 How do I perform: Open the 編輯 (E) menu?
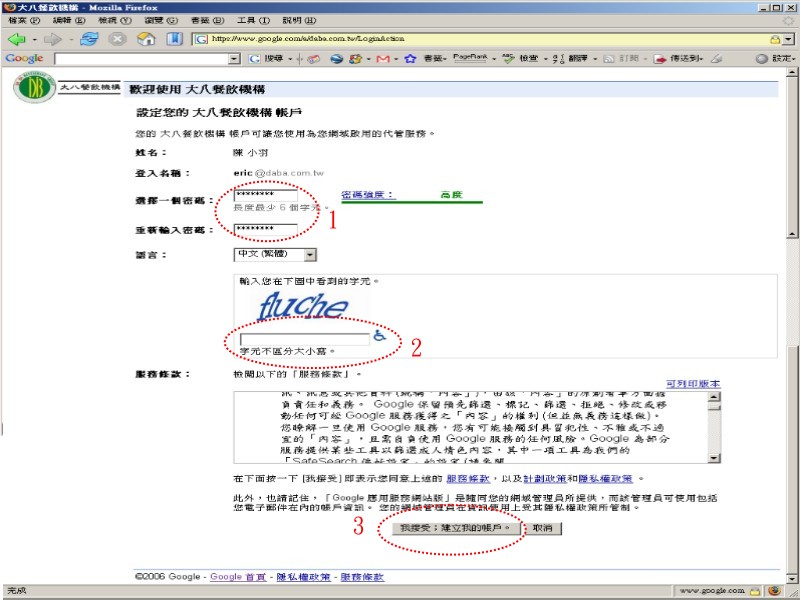click(69, 20)
